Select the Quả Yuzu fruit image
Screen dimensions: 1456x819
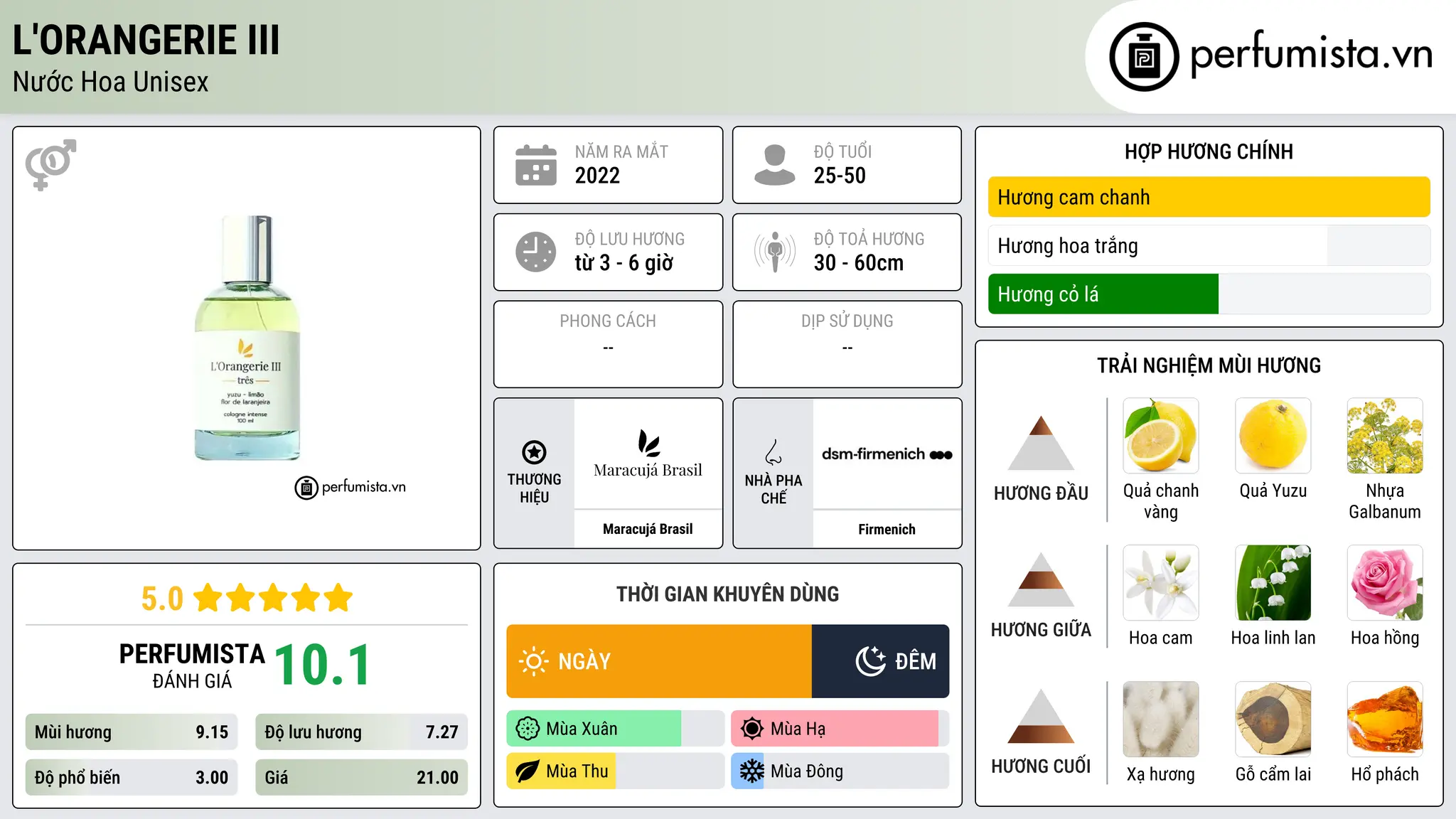click(x=1273, y=436)
